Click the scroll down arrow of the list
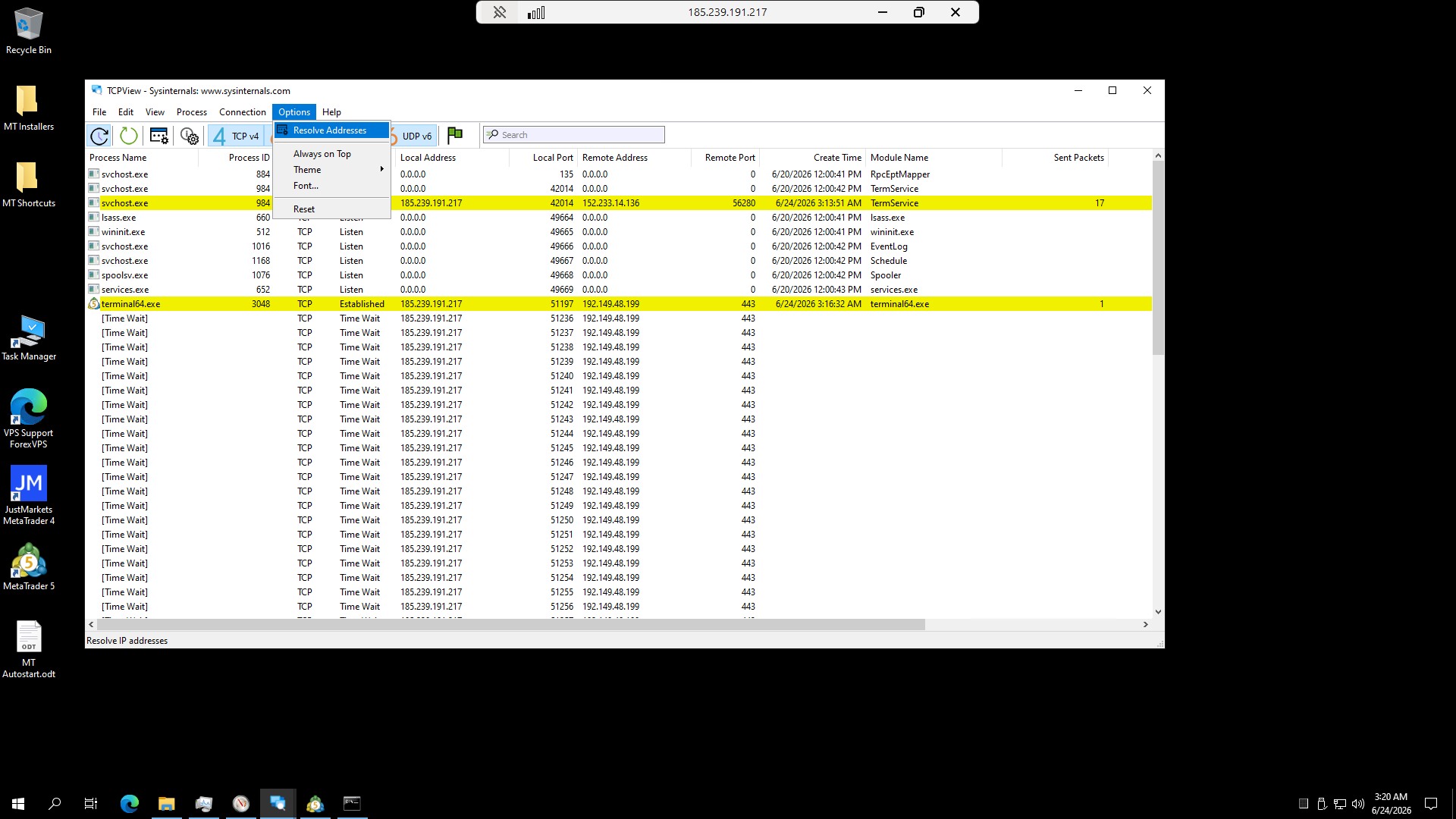This screenshot has width=1456, height=819. tap(1158, 611)
